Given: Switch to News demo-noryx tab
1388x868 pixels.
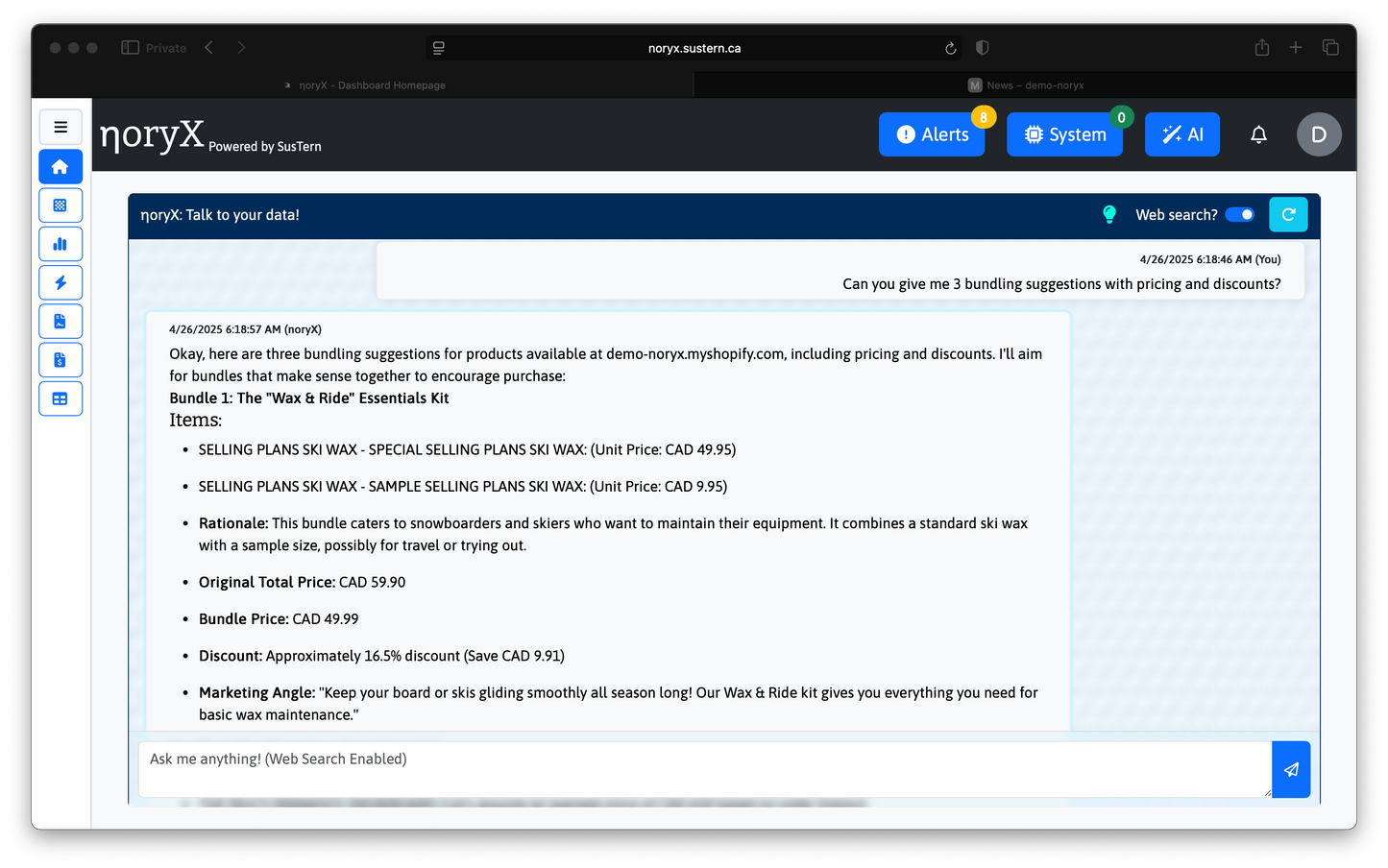Looking at the screenshot, I should (x=1026, y=85).
